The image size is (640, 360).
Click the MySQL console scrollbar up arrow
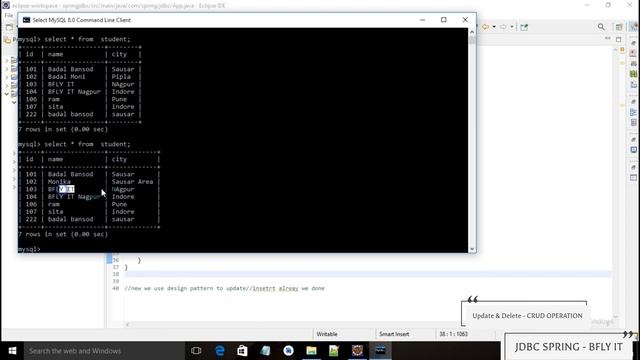[472, 31]
